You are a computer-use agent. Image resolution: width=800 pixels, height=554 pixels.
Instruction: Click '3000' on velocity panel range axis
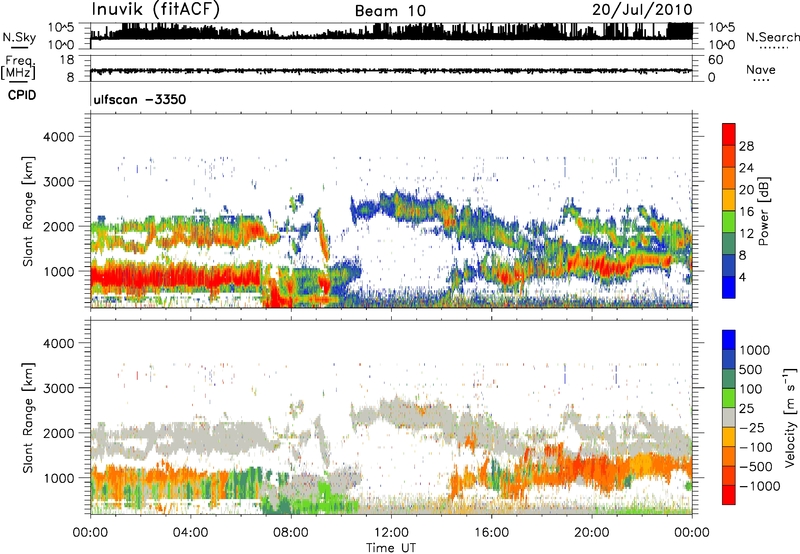tap(58, 388)
